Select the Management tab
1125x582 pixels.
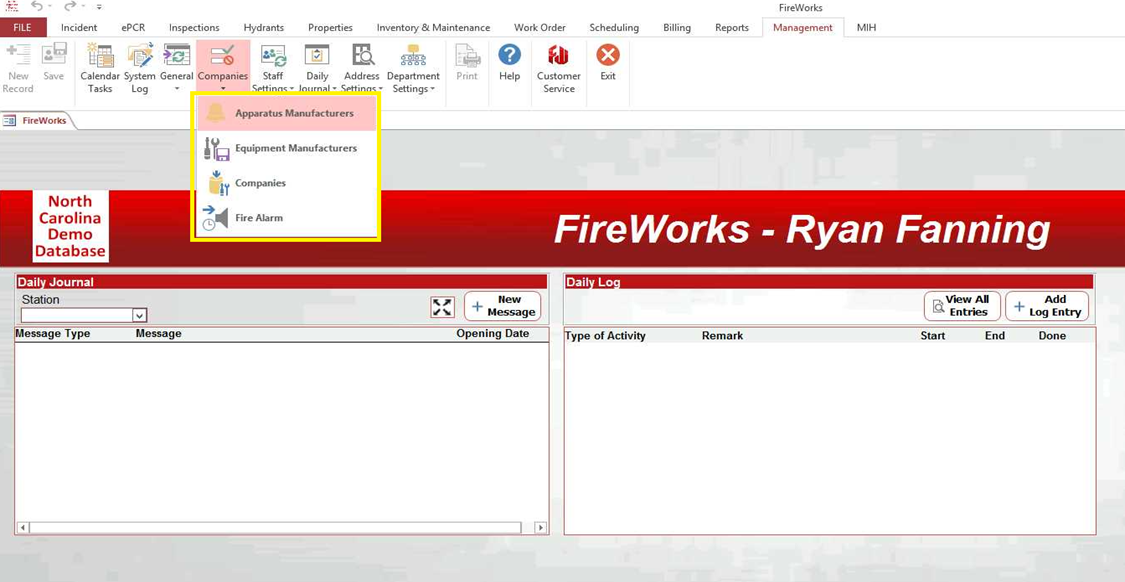click(x=803, y=28)
